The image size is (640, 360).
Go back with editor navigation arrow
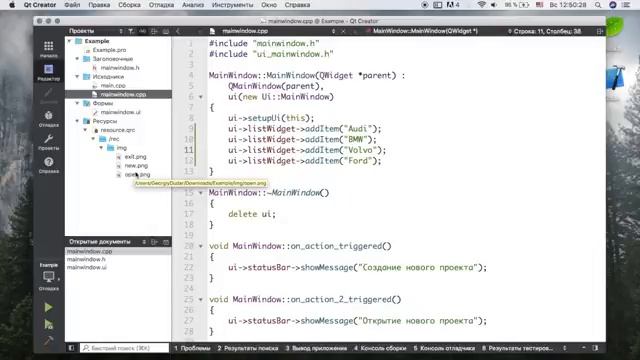(178, 31)
